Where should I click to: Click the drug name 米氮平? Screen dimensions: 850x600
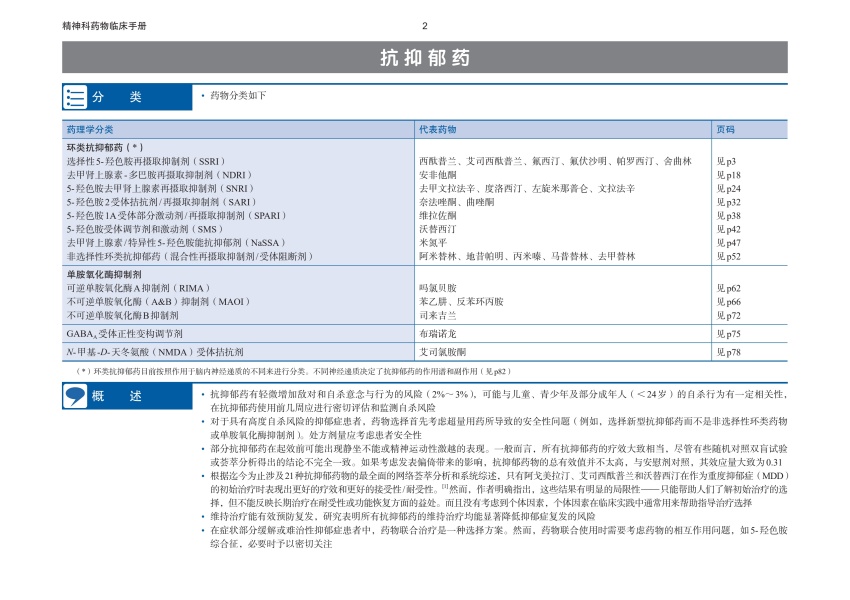[433, 242]
